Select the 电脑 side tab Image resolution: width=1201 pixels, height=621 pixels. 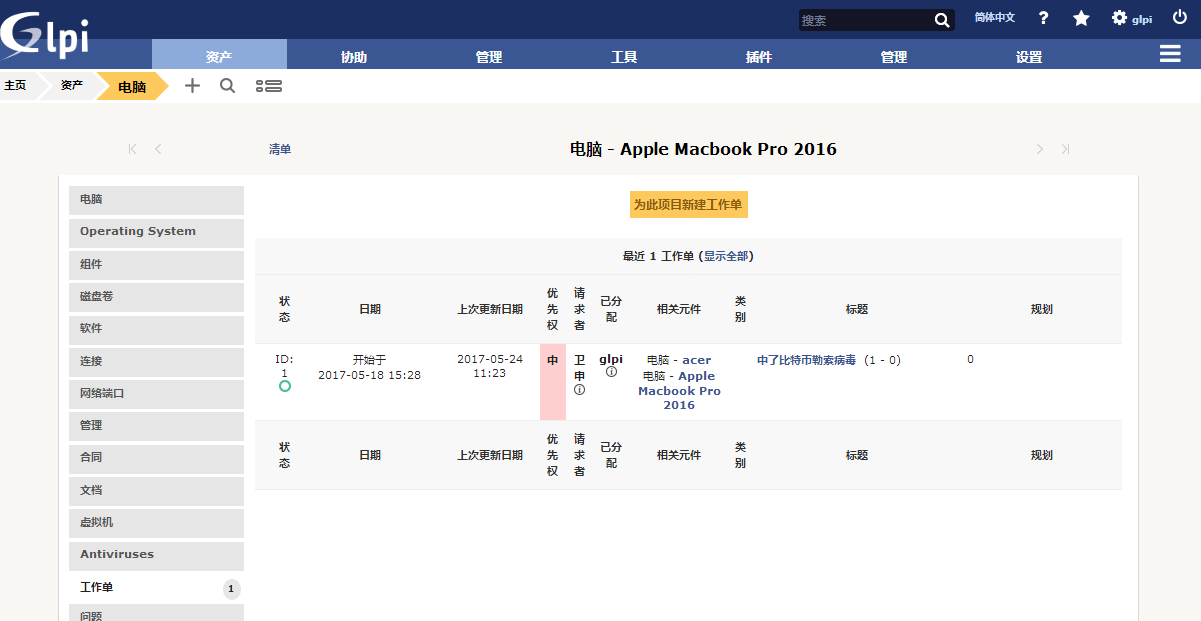pyautogui.click(x=156, y=200)
